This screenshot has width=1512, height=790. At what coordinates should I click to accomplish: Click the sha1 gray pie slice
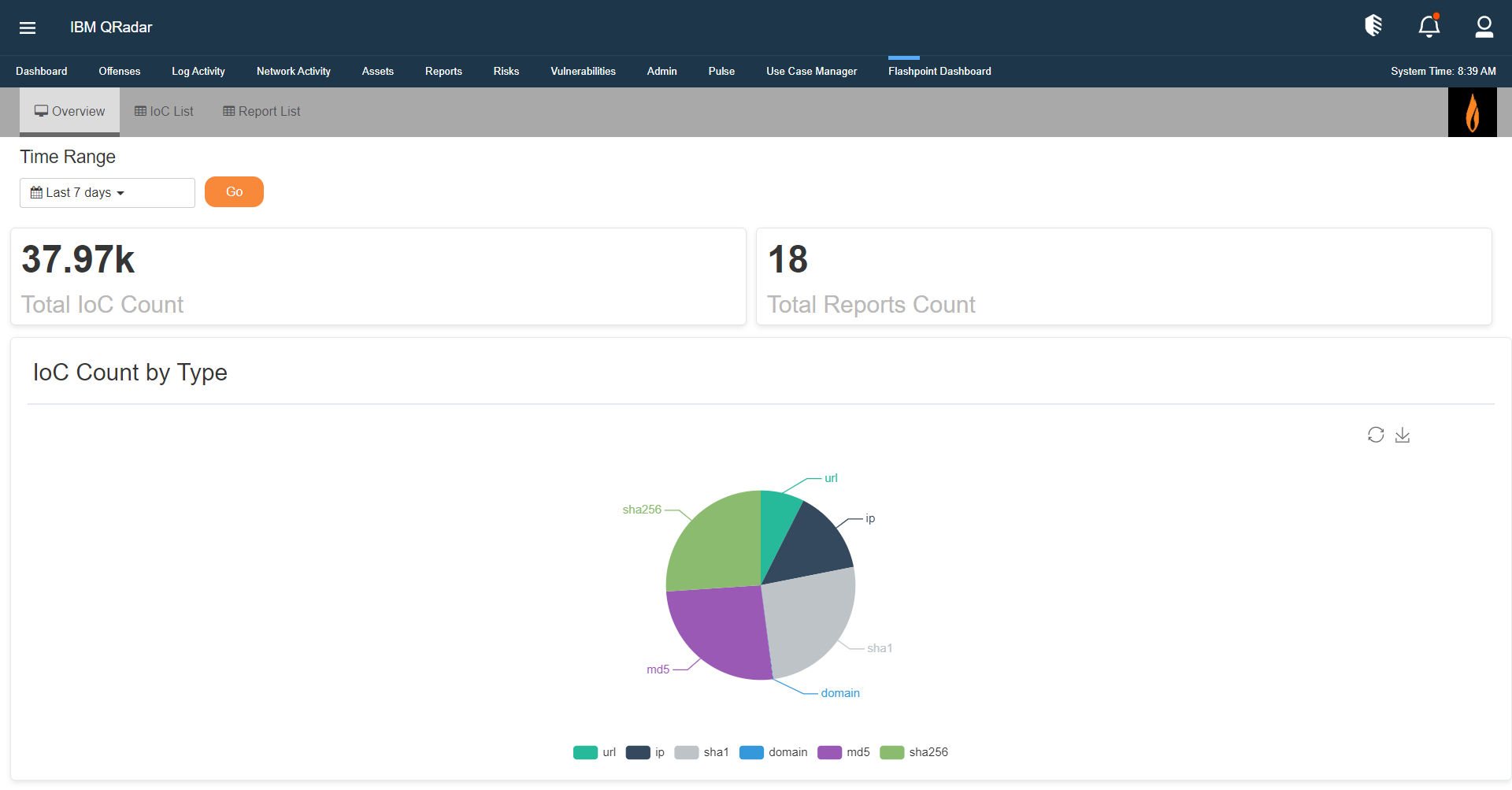click(x=811, y=618)
